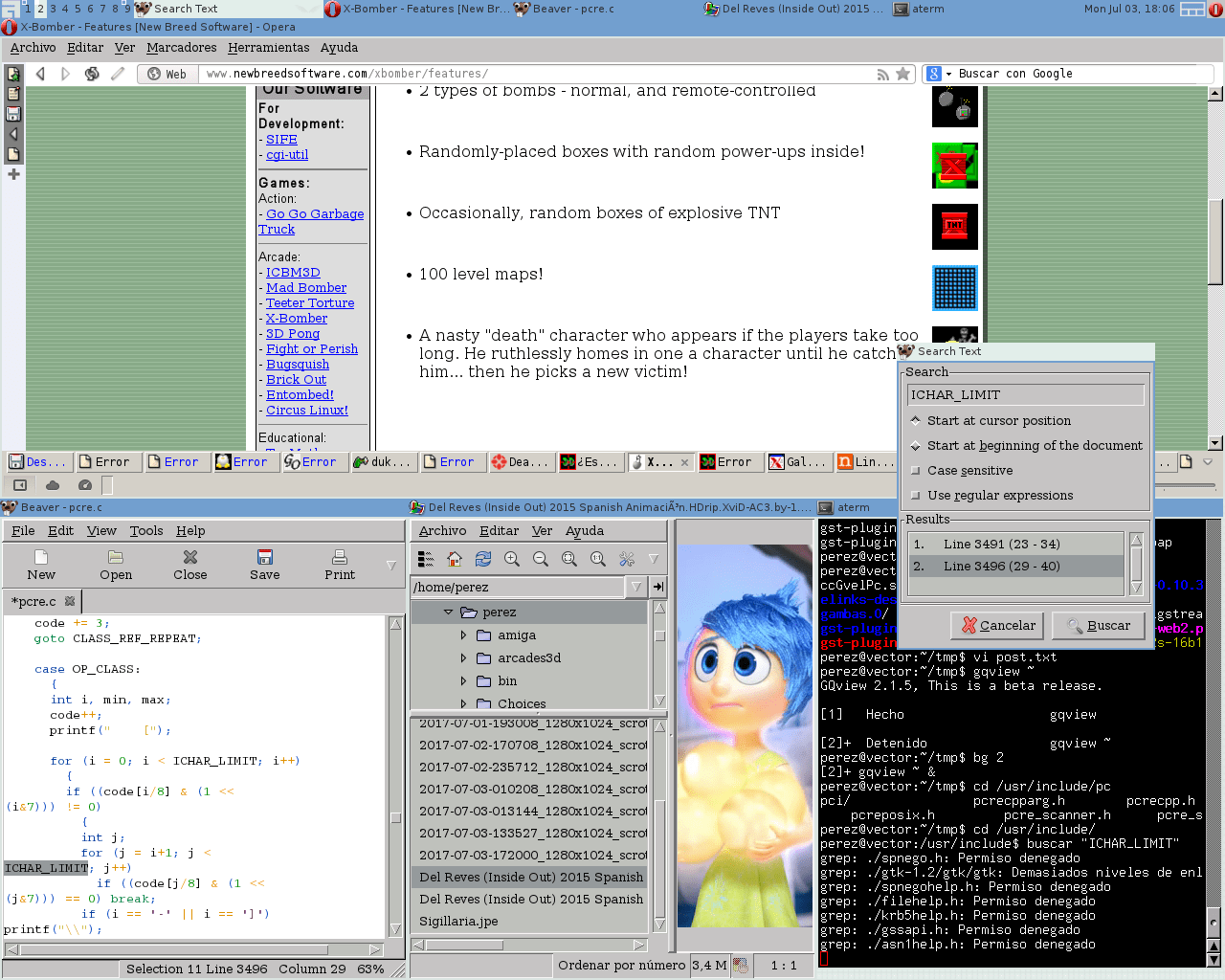Open the GQview toolbar overflow arrow

pos(654,559)
